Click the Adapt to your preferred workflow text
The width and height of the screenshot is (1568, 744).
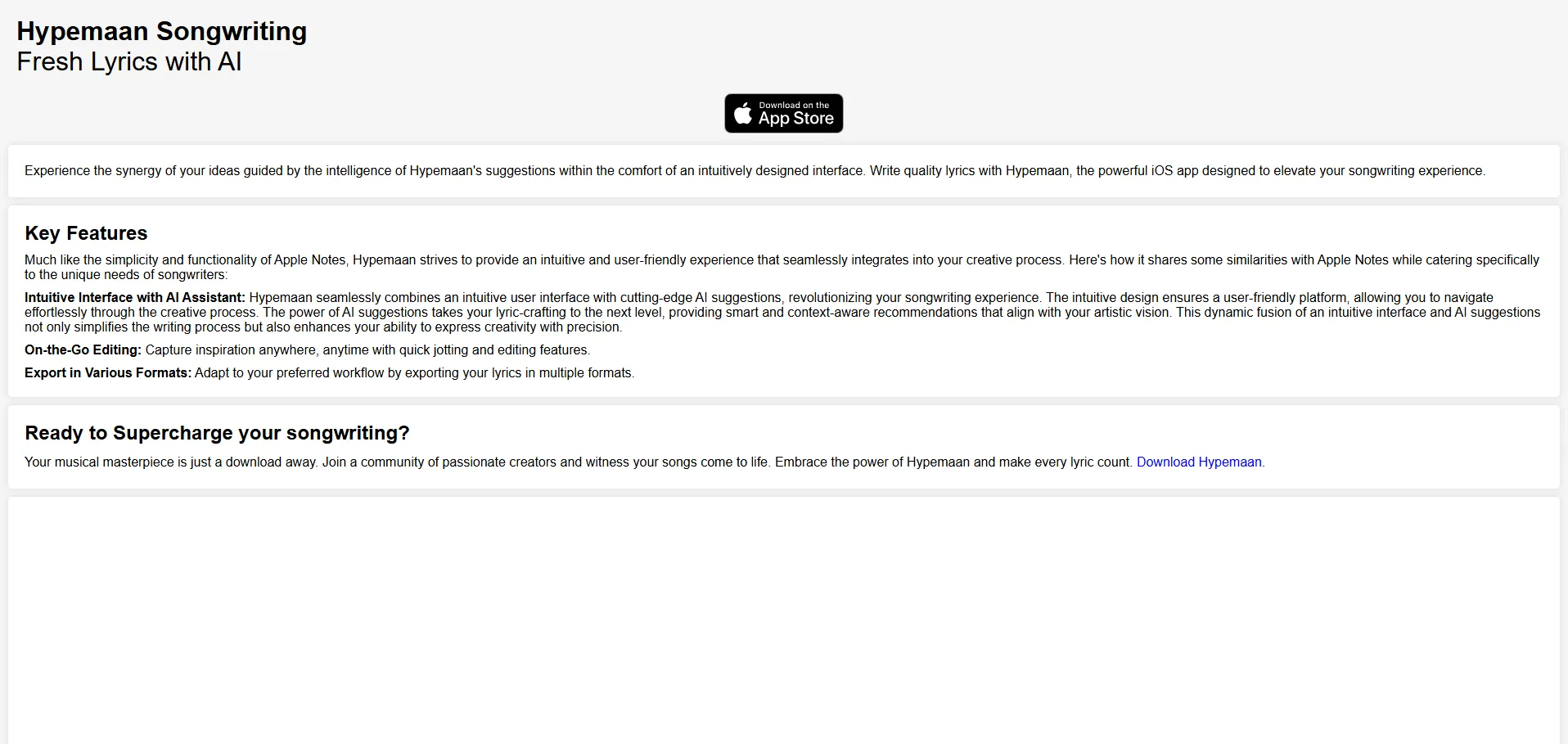414,373
